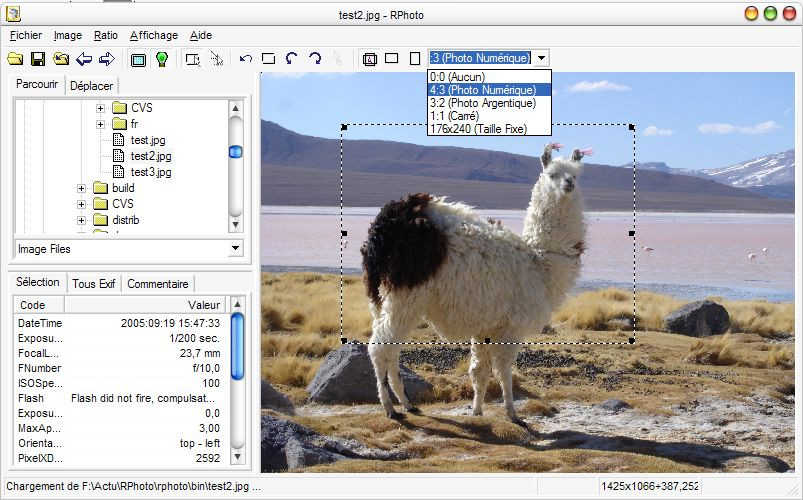Image resolution: width=803 pixels, height=500 pixels.
Task: Choose 1:1 (Carré) ratio option
Action: point(489,116)
